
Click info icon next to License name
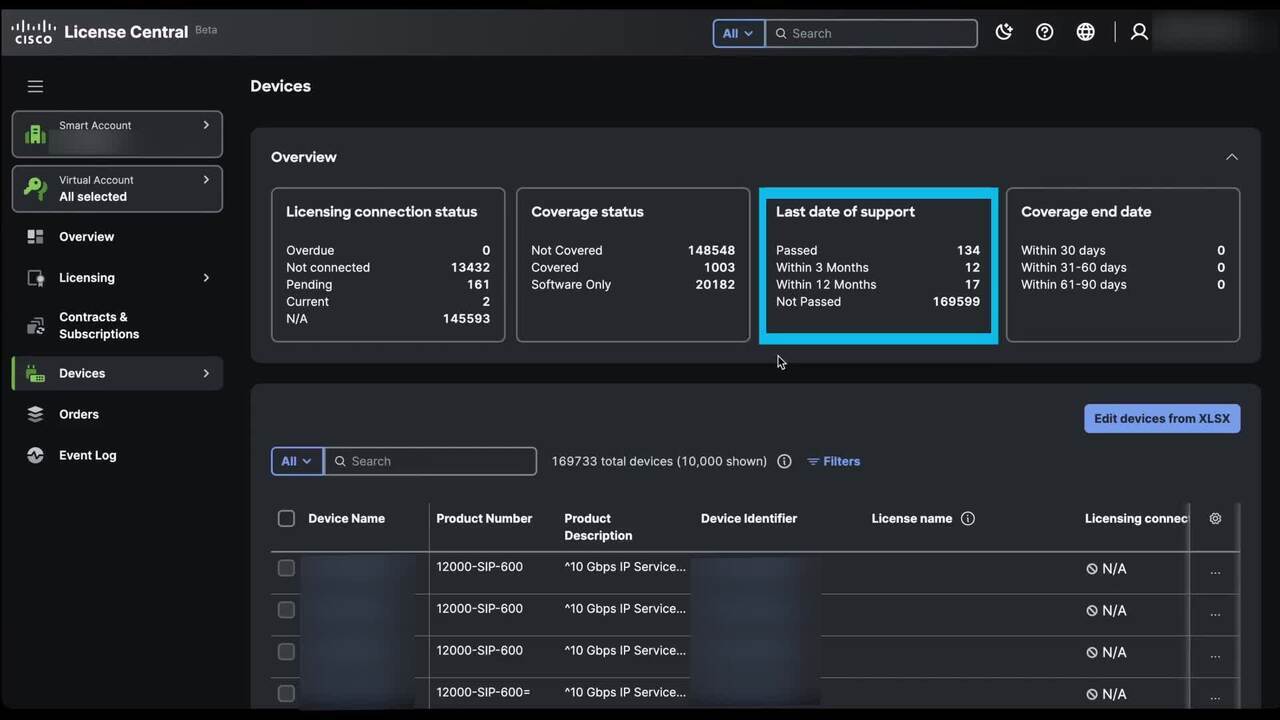(x=967, y=518)
